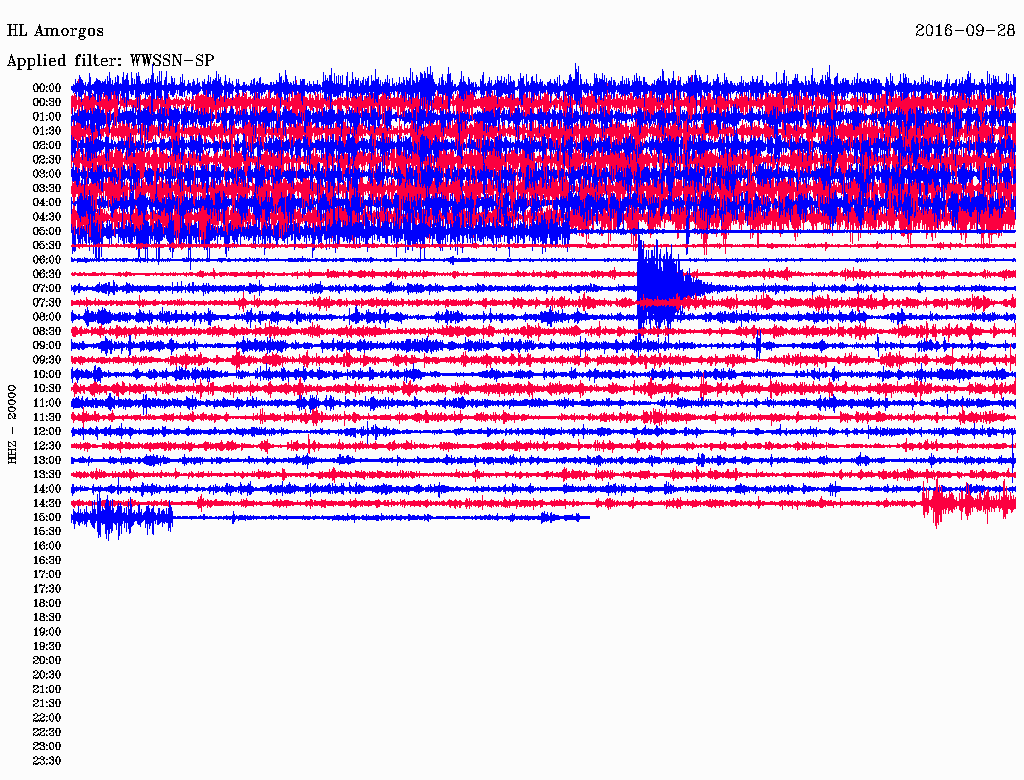1024x780 pixels.
Task: Click the 07:30 time label
Action: click(x=47, y=303)
